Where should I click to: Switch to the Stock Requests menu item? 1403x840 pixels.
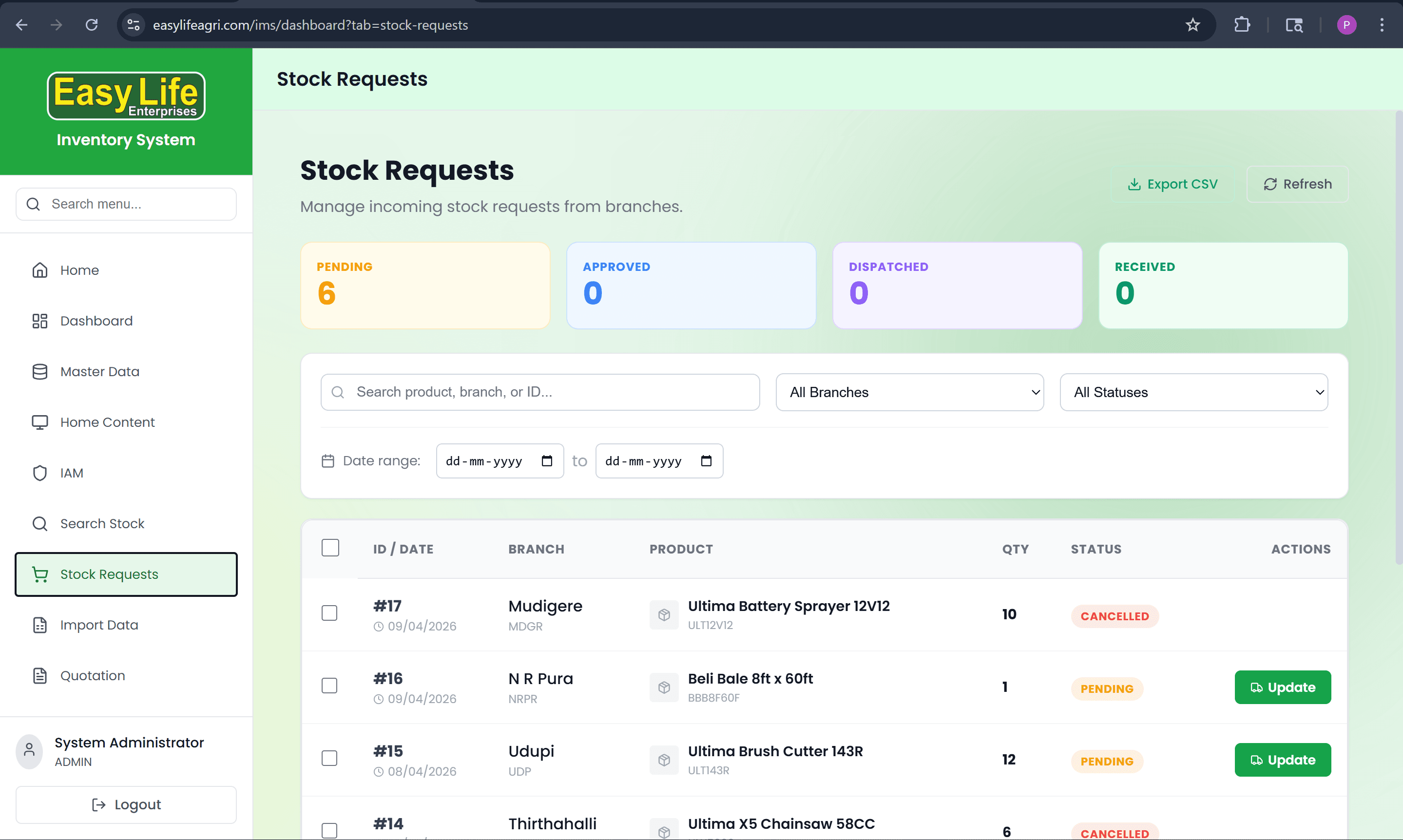109,574
